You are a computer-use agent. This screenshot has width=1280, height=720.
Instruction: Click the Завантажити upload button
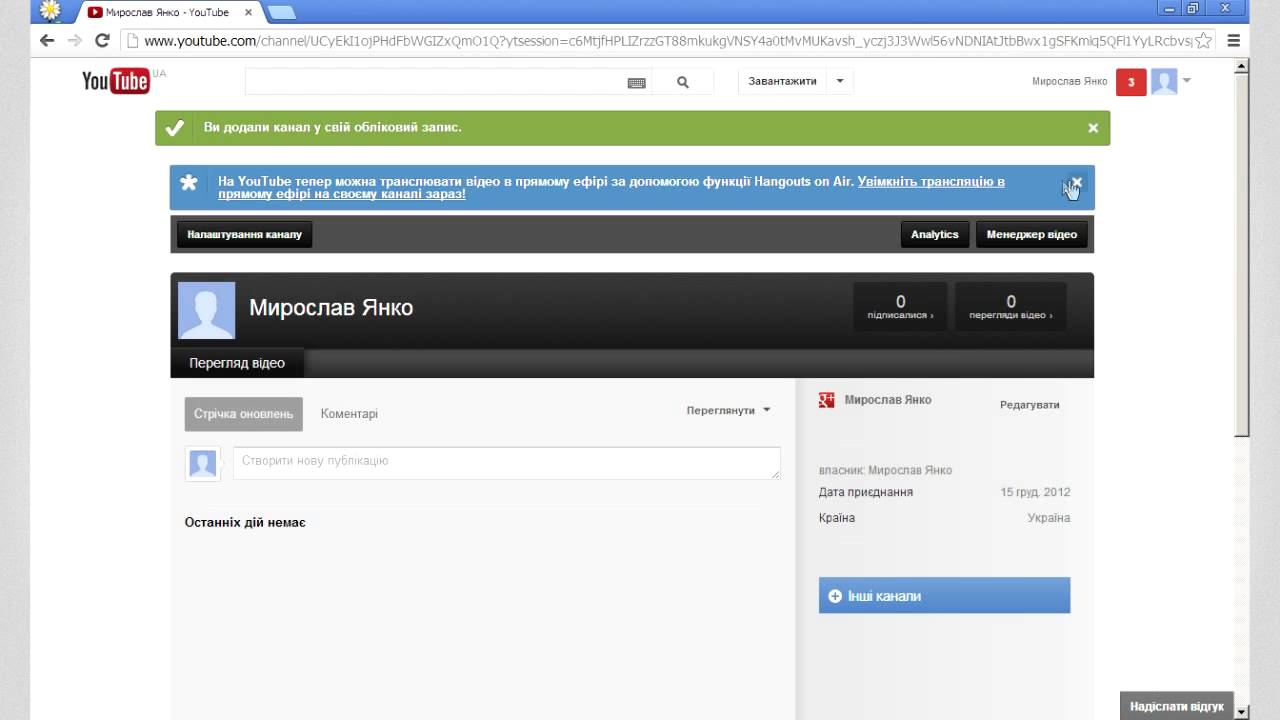coord(782,82)
